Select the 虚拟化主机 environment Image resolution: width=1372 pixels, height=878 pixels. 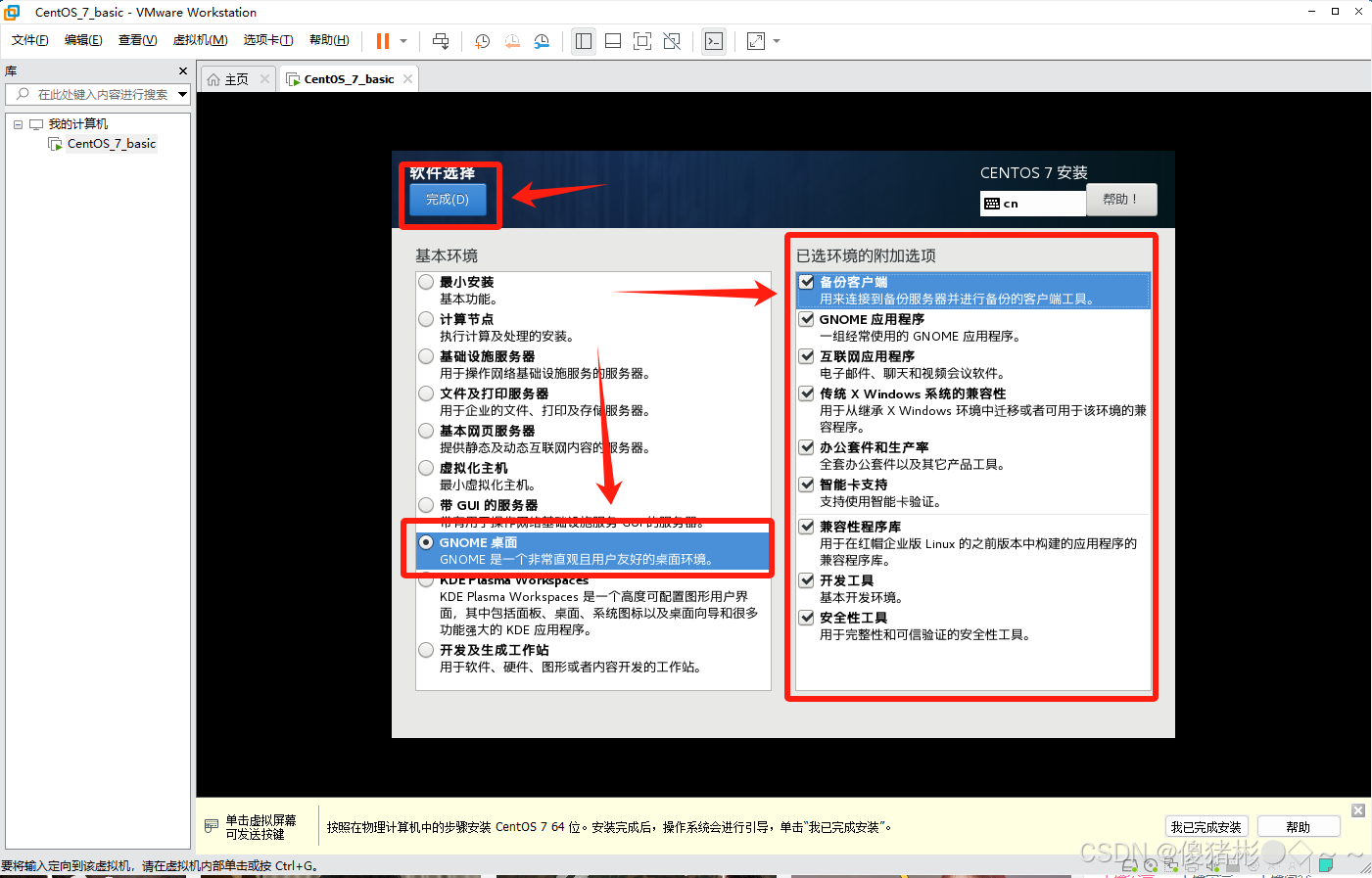[426, 468]
